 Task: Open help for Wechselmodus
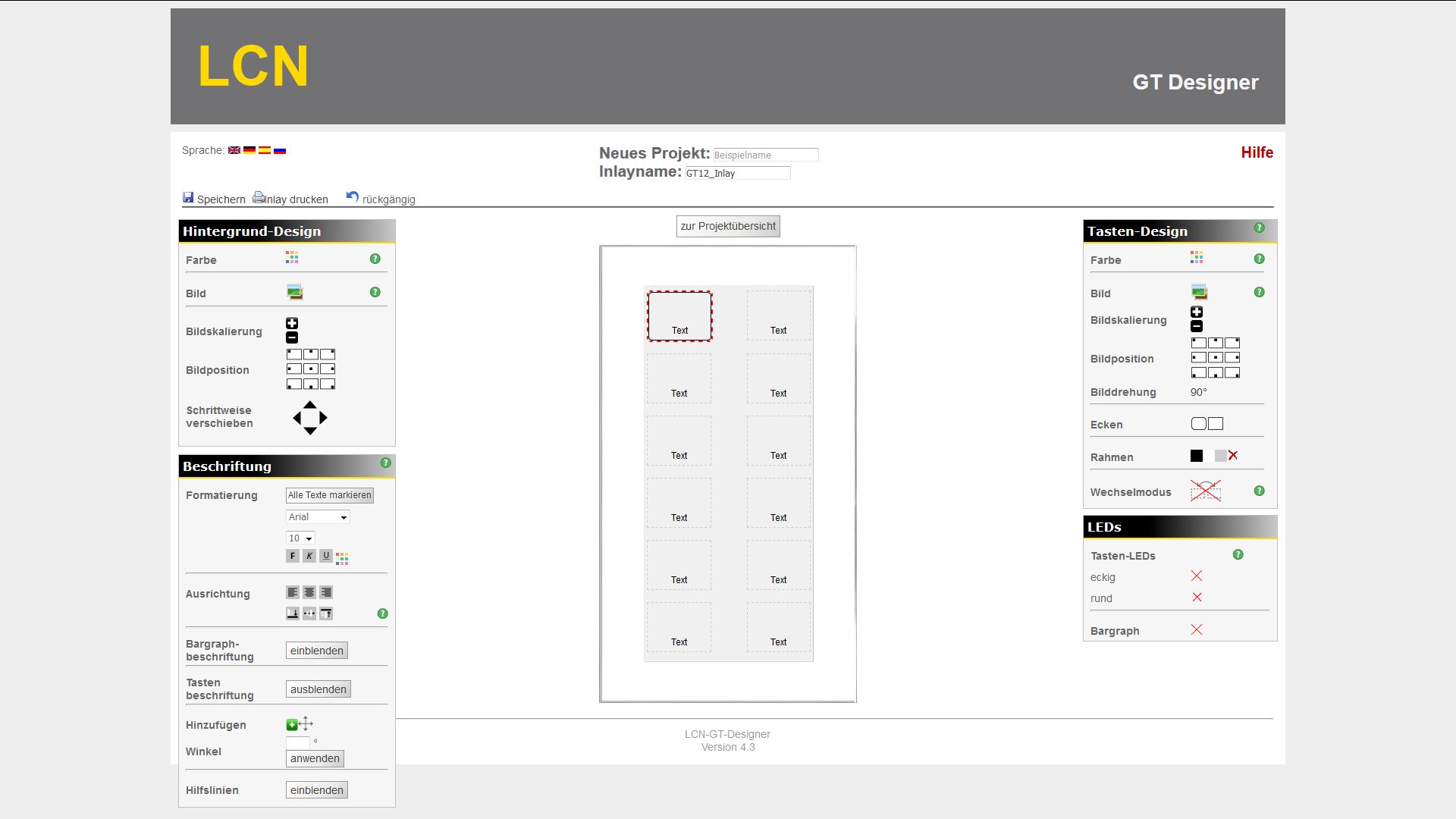tap(1260, 491)
